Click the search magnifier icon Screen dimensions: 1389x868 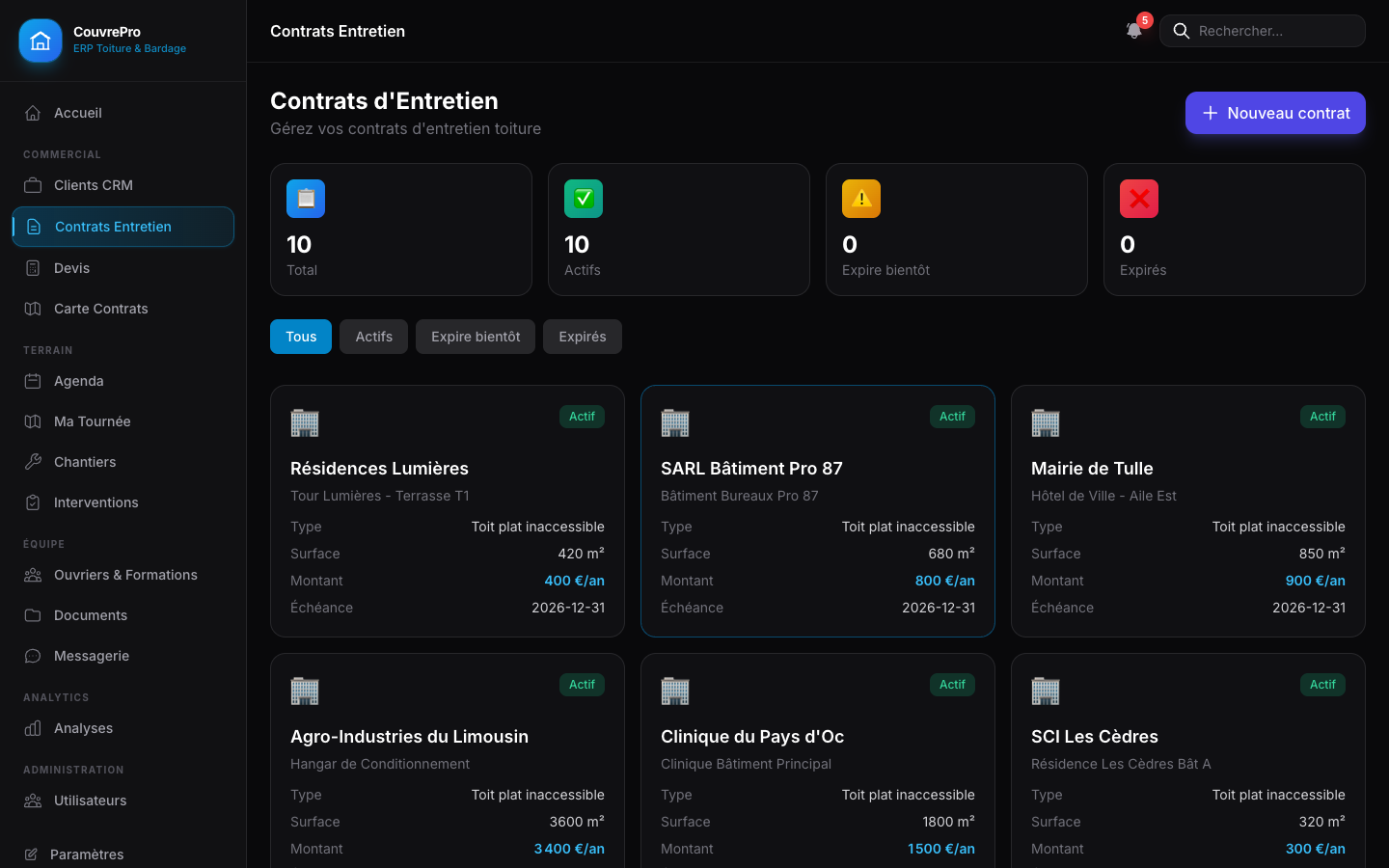tap(1181, 31)
